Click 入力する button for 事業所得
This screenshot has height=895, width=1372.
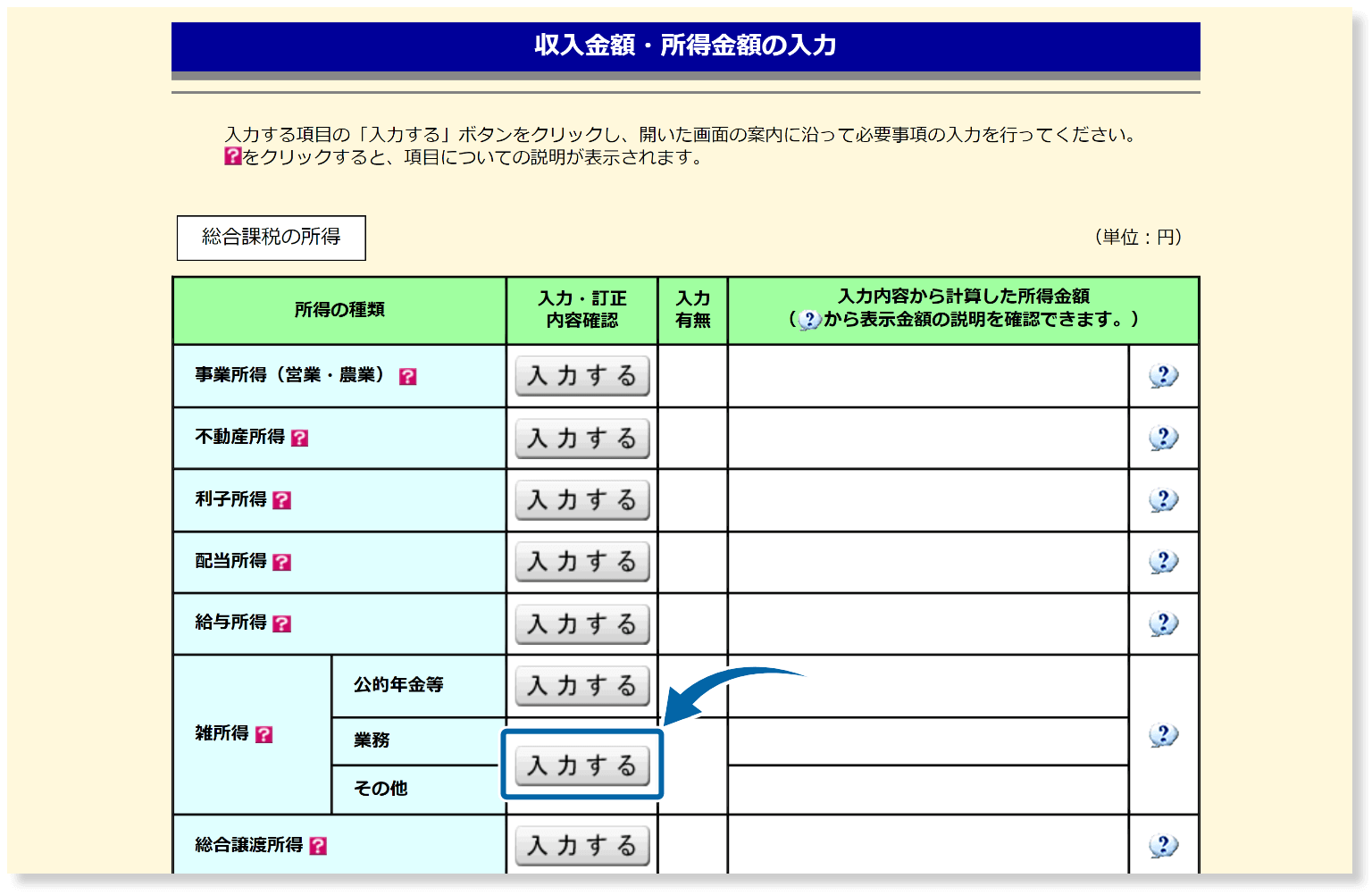click(x=582, y=376)
